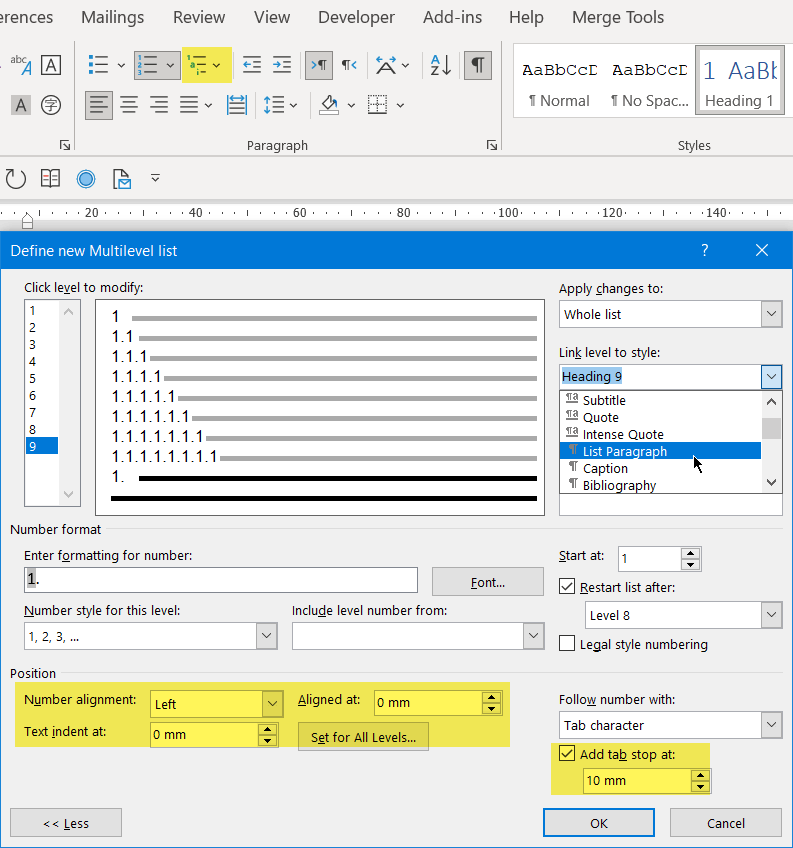793x848 pixels.
Task: Click the blue circle Quick Access icon
Action: pyautogui.click(x=86, y=178)
